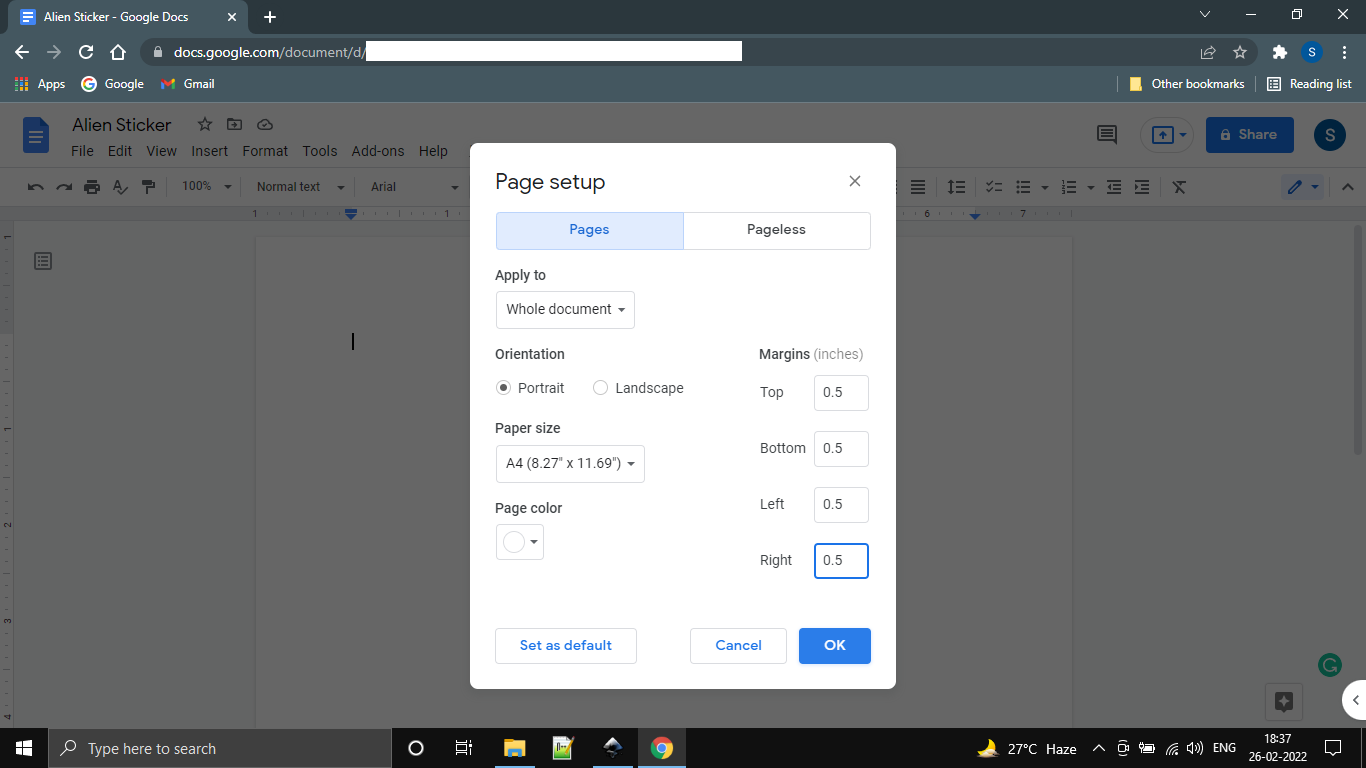Star the Alien Sticker document

coord(204,124)
